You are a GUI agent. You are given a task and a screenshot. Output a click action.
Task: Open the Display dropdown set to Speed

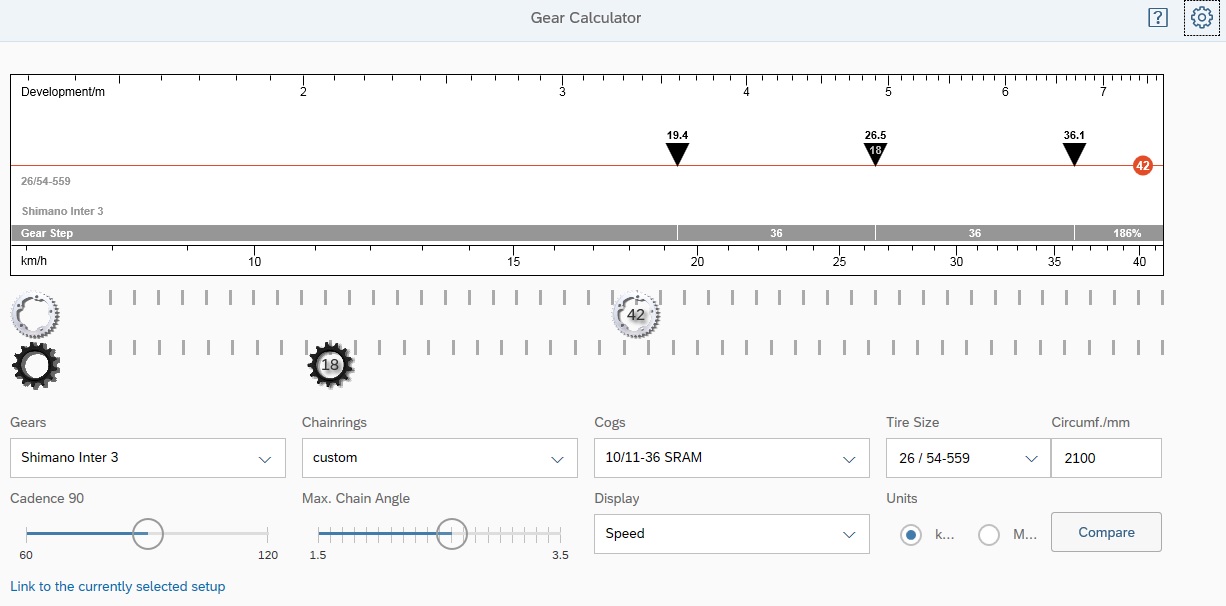732,534
